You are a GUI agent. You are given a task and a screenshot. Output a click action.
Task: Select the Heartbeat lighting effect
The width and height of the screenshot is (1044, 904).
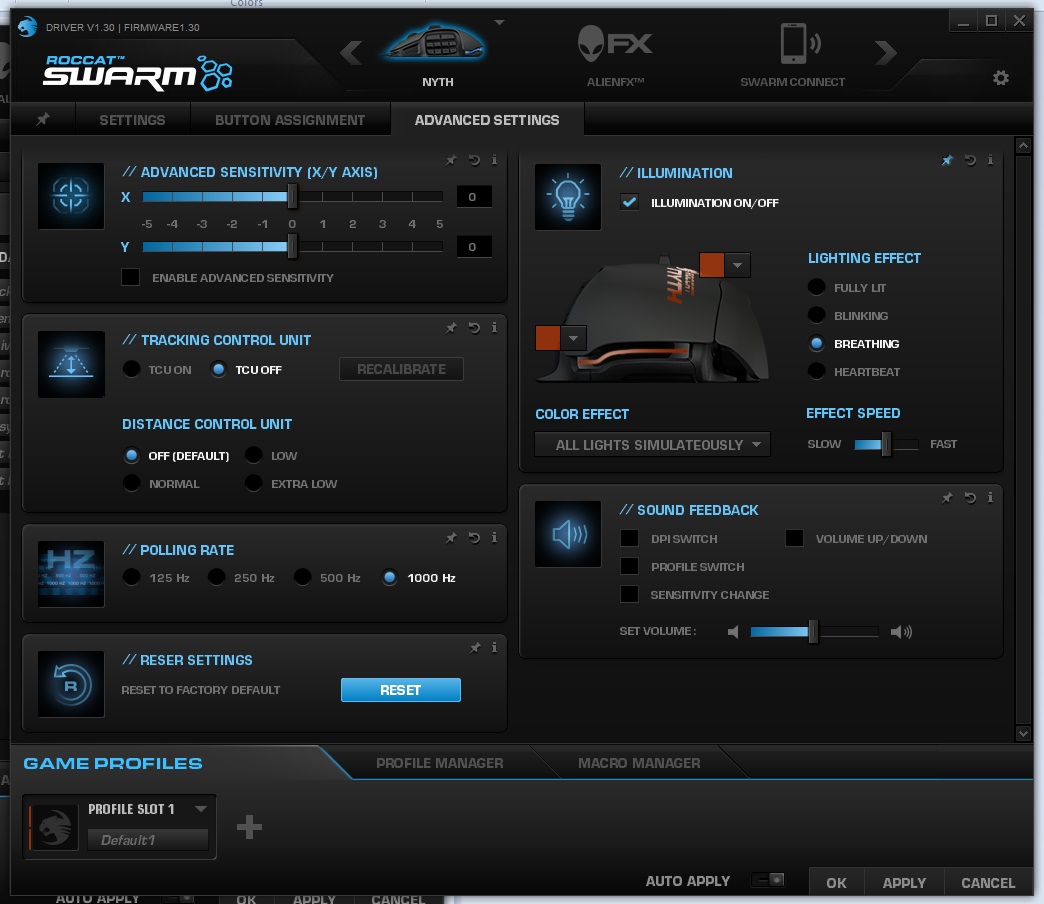[816, 371]
